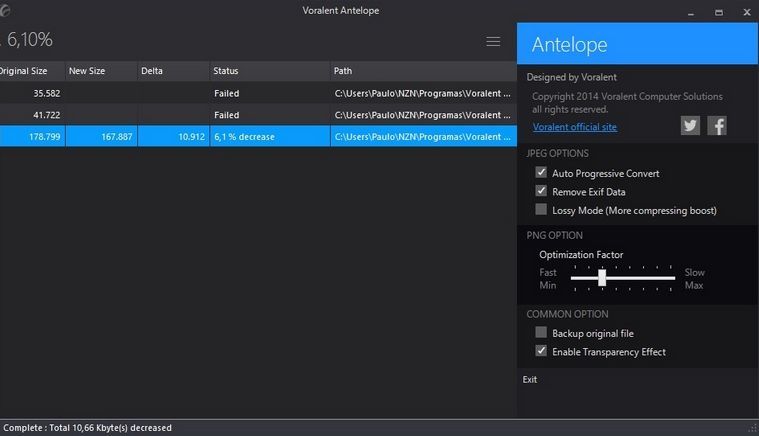759x436 pixels.
Task: Click the 6,10% total percentage
Action: 29,39
